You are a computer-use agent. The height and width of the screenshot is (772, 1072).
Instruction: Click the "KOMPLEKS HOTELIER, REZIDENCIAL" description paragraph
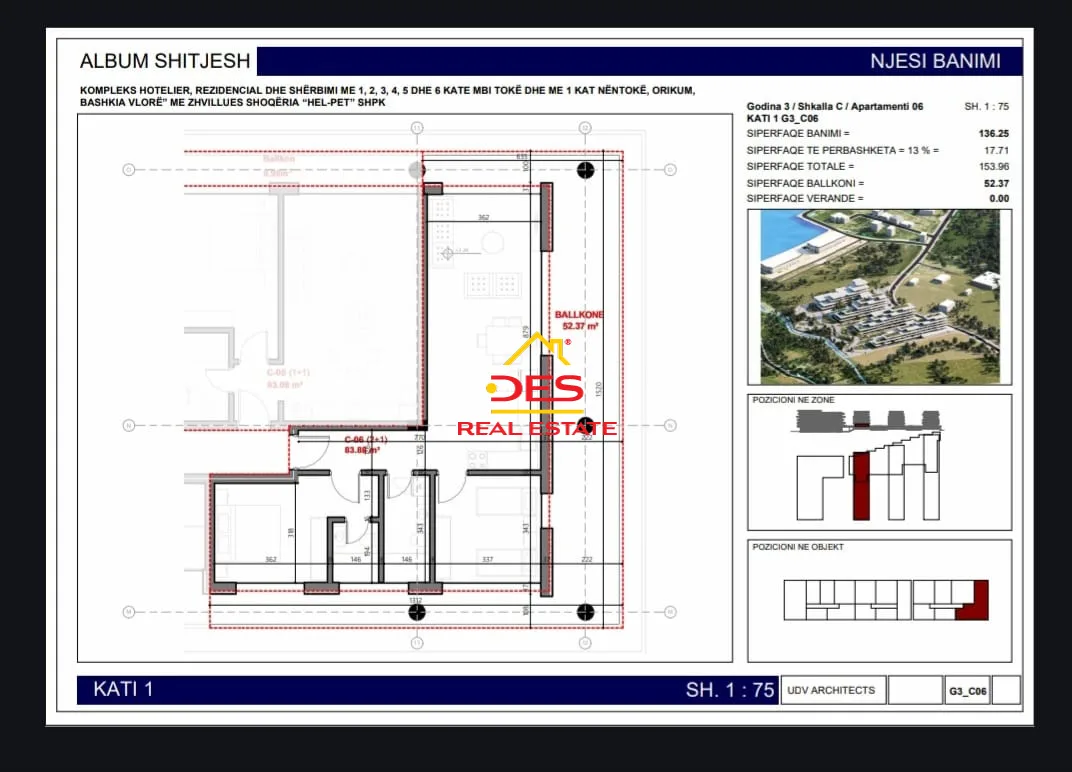point(387,96)
